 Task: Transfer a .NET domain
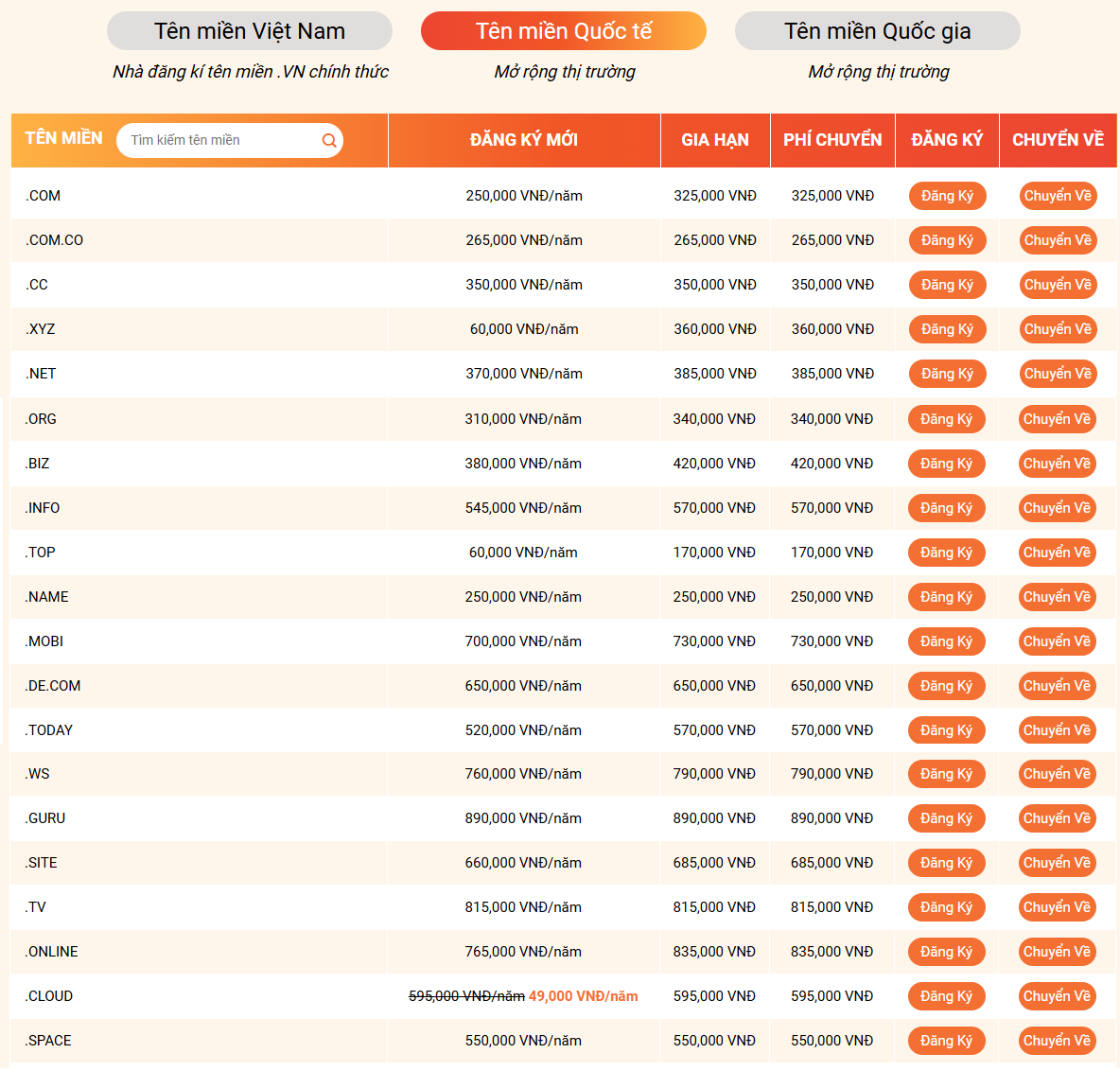pos(1058,374)
